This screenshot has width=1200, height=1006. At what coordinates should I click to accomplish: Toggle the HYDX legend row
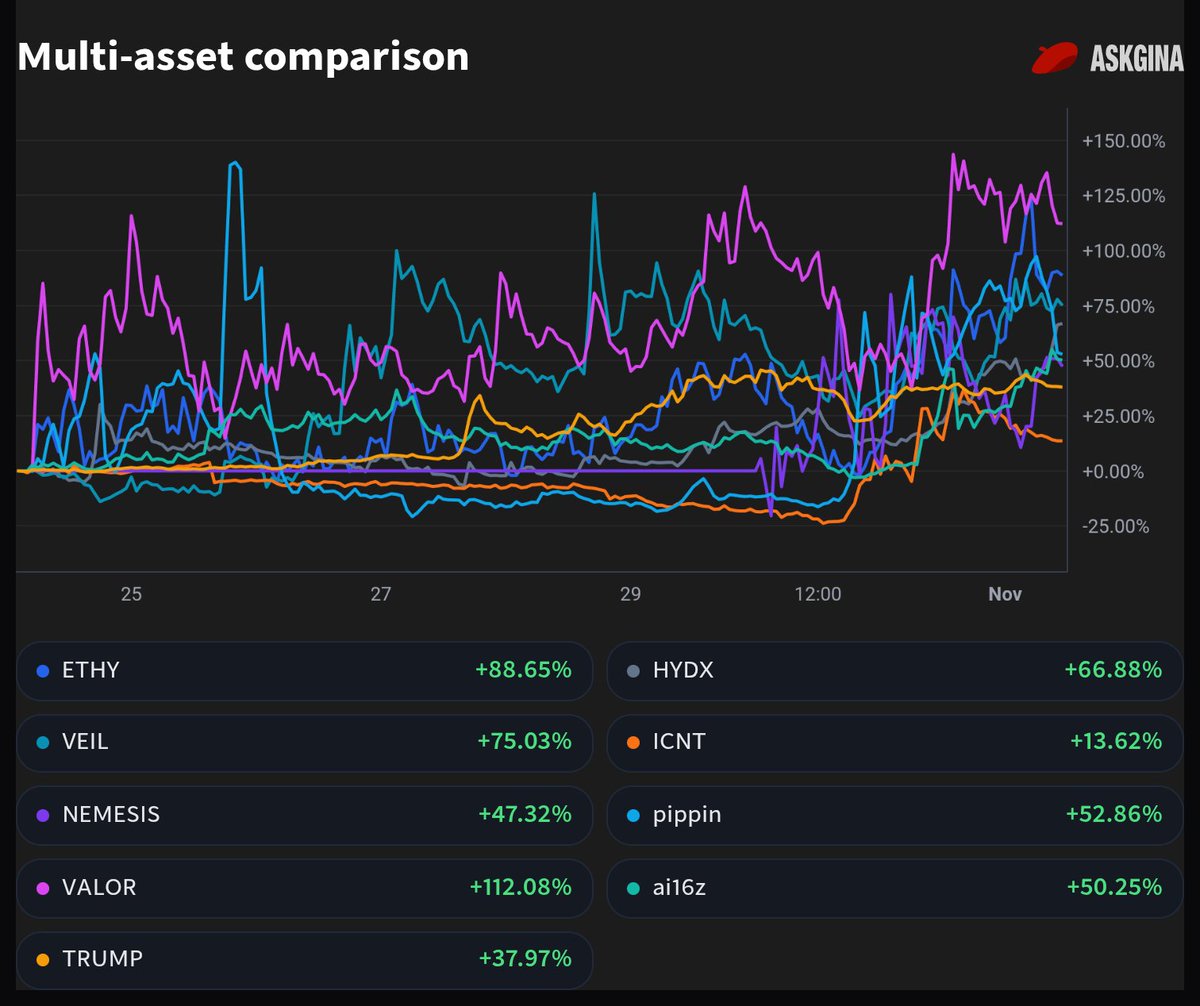pyautogui.click(x=894, y=670)
